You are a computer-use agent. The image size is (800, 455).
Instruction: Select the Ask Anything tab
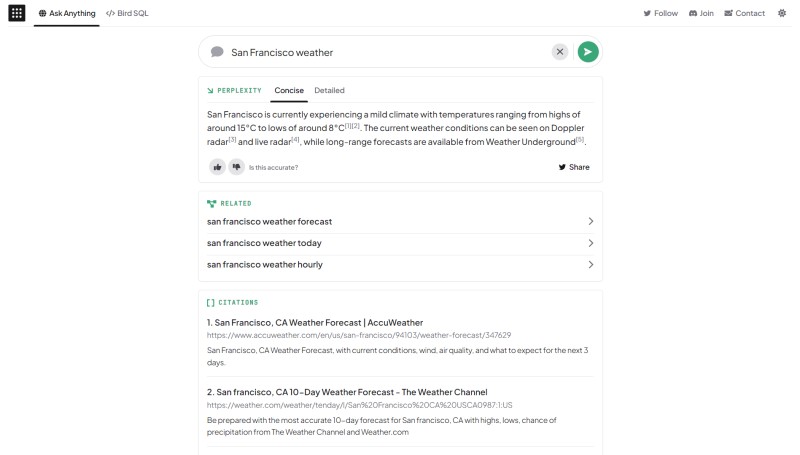pyautogui.click(x=67, y=13)
